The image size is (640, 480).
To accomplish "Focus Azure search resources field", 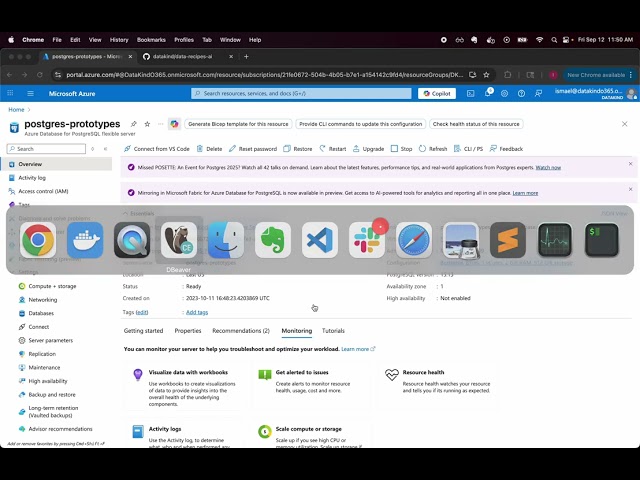I will click(301, 93).
